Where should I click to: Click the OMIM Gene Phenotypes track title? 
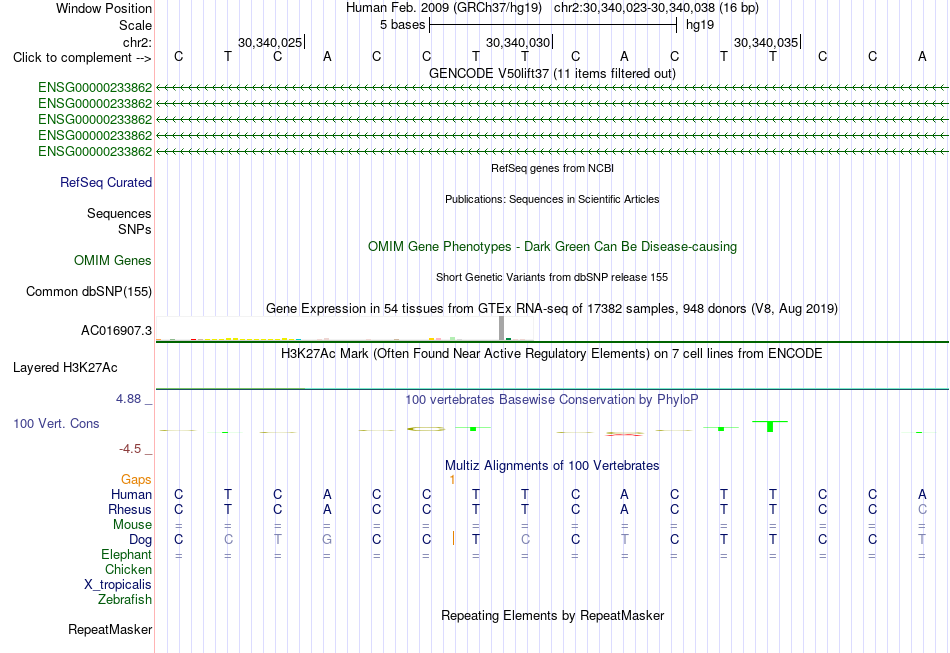[x=552, y=247]
